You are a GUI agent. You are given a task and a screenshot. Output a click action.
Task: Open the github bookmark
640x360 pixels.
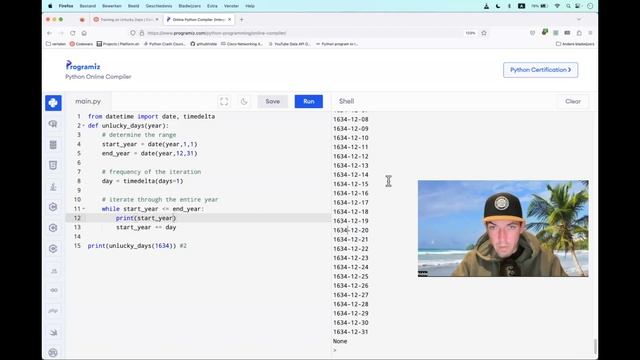click(x=204, y=44)
